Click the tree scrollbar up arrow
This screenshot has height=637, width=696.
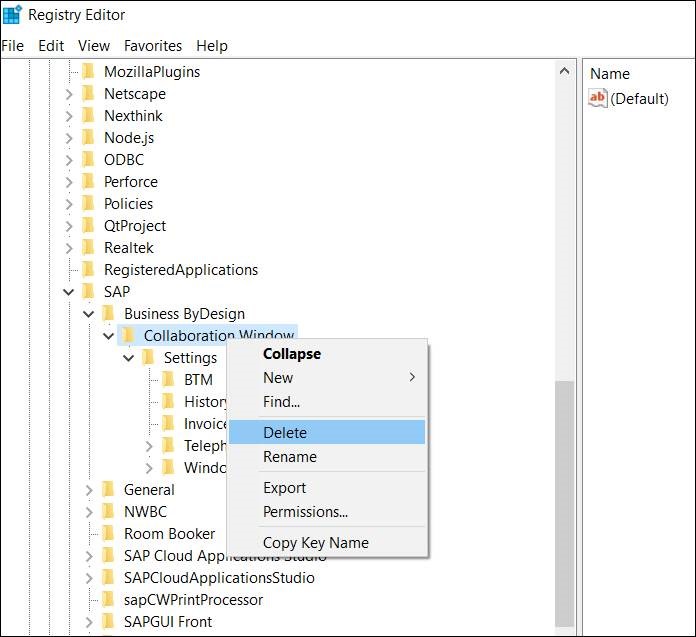pyautogui.click(x=565, y=71)
